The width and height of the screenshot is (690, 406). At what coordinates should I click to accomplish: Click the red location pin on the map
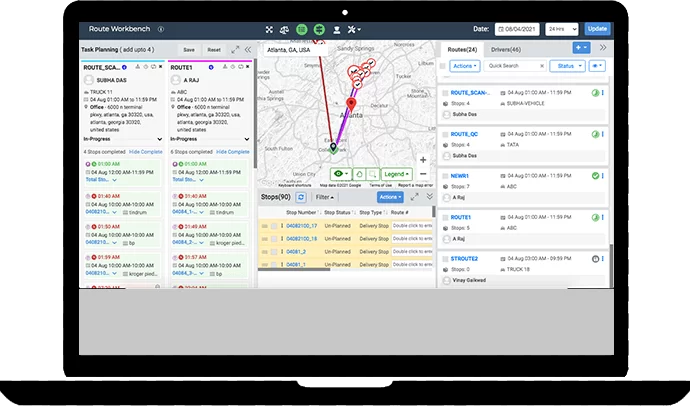pos(351,105)
